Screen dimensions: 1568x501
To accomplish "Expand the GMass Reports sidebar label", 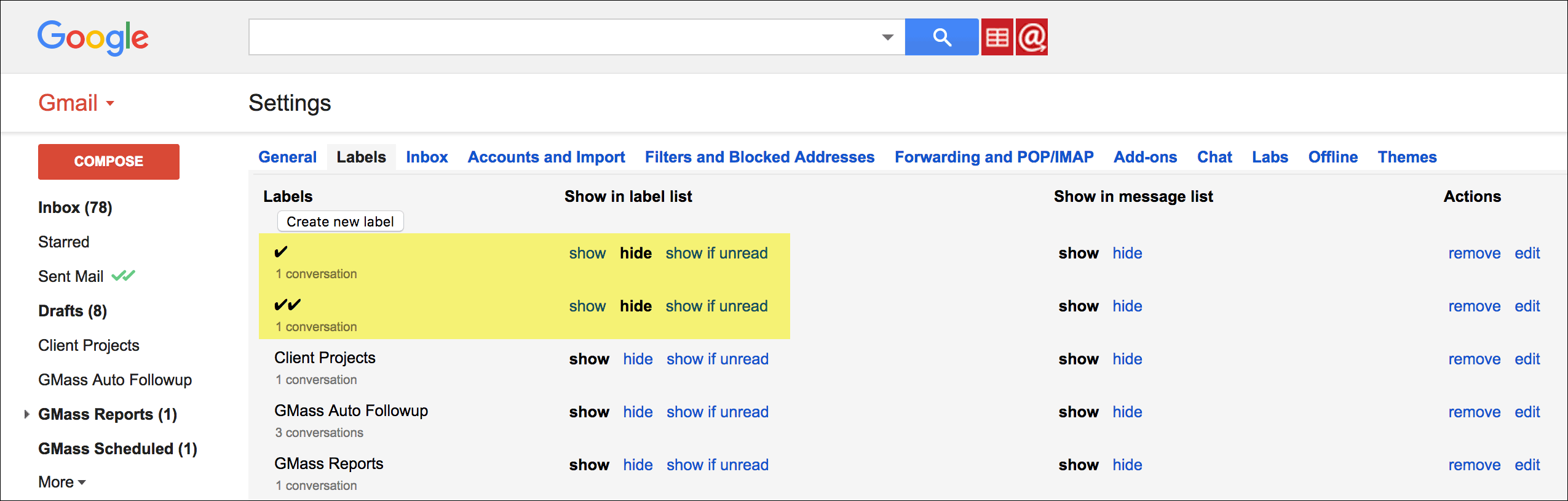I will 26,414.
